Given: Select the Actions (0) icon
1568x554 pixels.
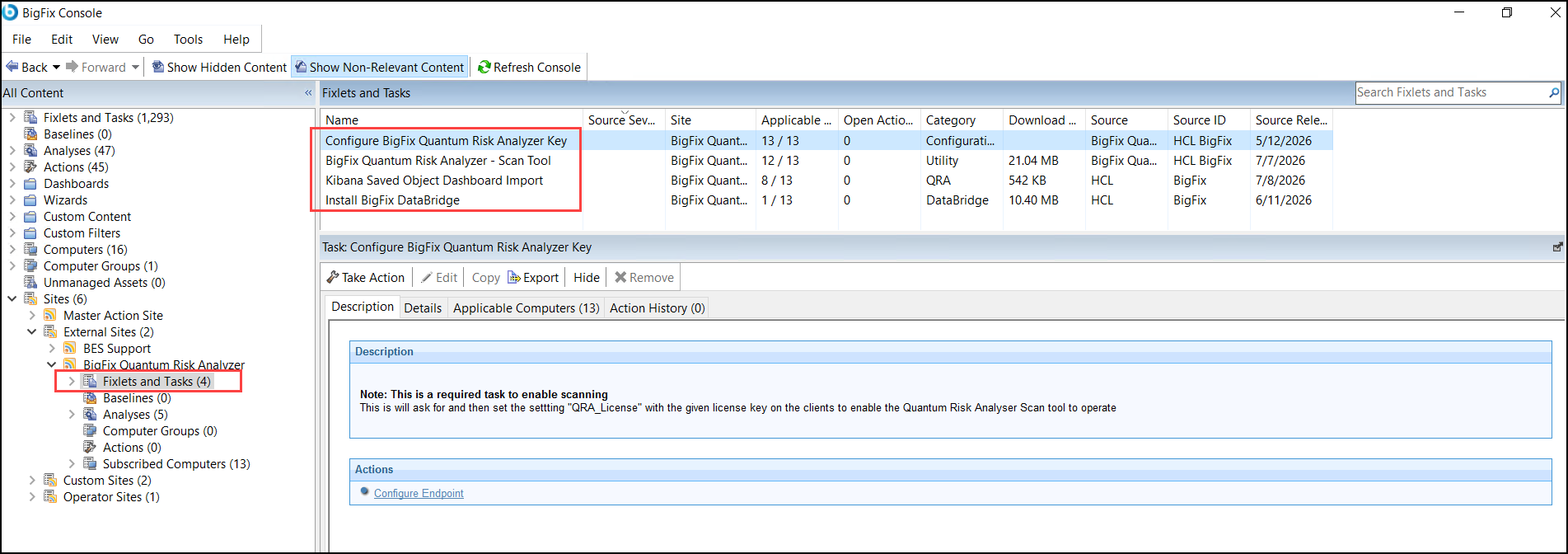Looking at the screenshot, I should pyautogui.click(x=90, y=447).
